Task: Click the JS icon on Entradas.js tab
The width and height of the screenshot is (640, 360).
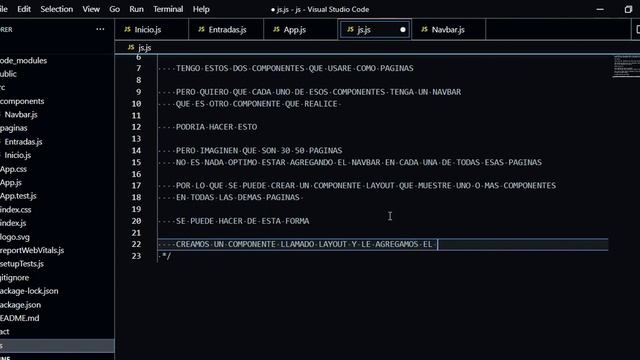Action: (x=201, y=29)
